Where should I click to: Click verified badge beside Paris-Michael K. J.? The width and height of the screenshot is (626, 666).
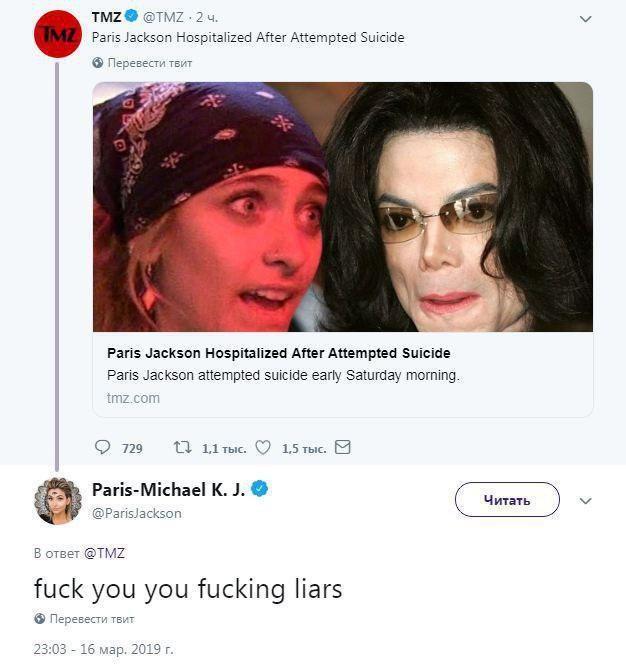pyautogui.click(x=260, y=489)
